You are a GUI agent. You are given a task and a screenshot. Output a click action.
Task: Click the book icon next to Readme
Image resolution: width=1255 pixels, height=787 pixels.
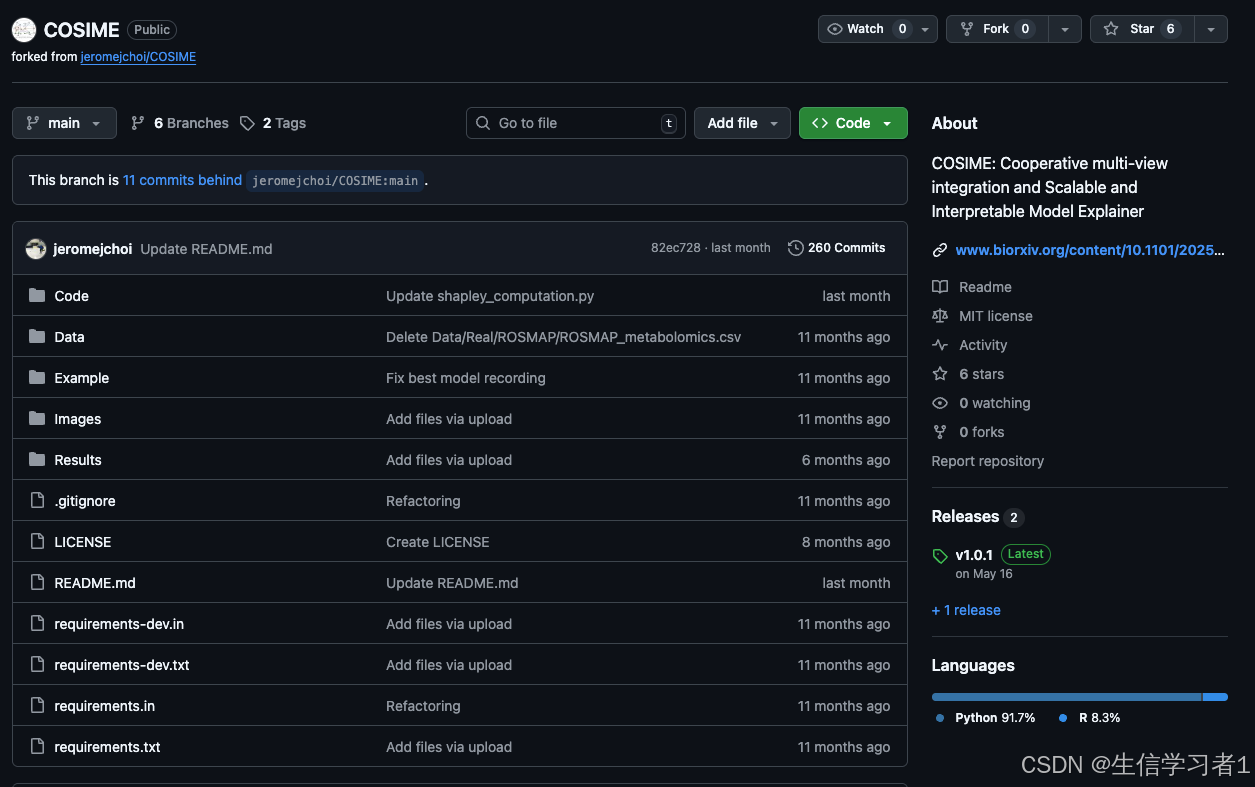(940, 287)
